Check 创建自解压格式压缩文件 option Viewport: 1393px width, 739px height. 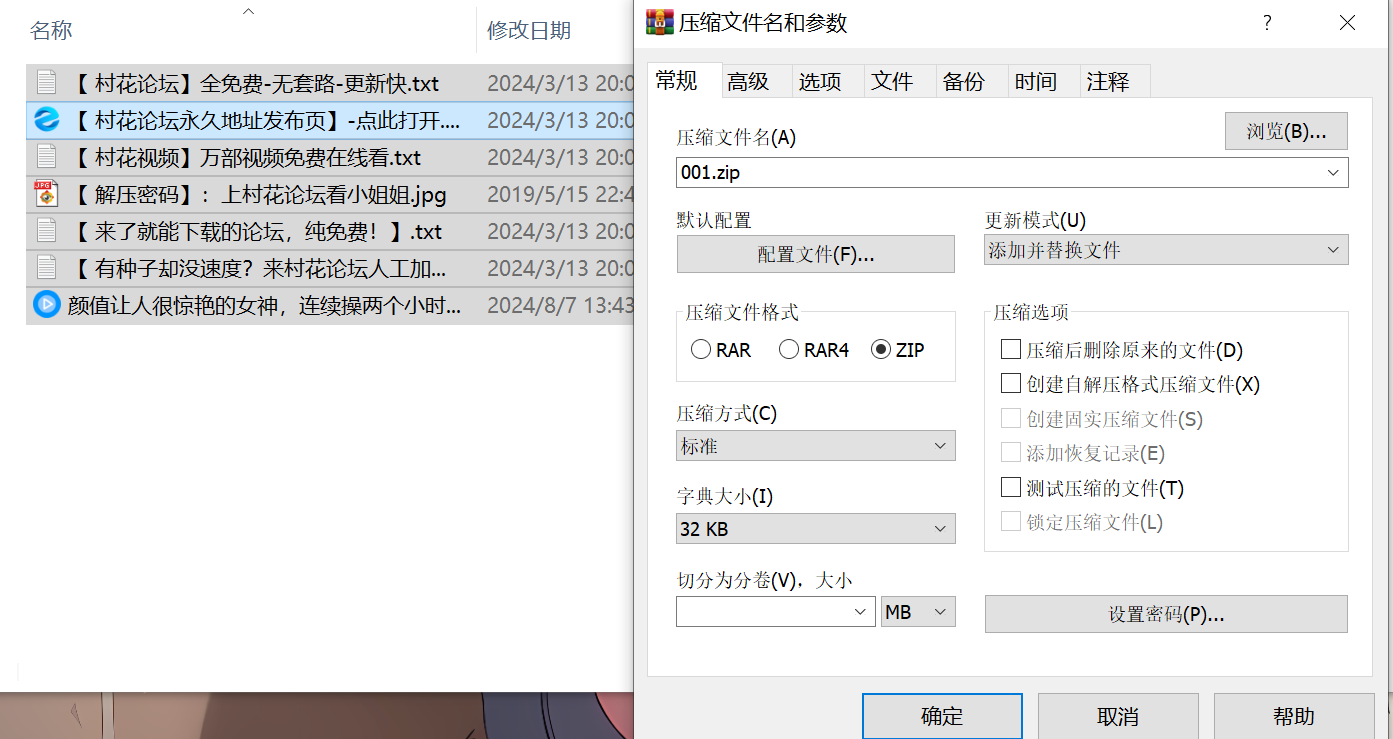pyautogui.click(x=1010, y=384)
